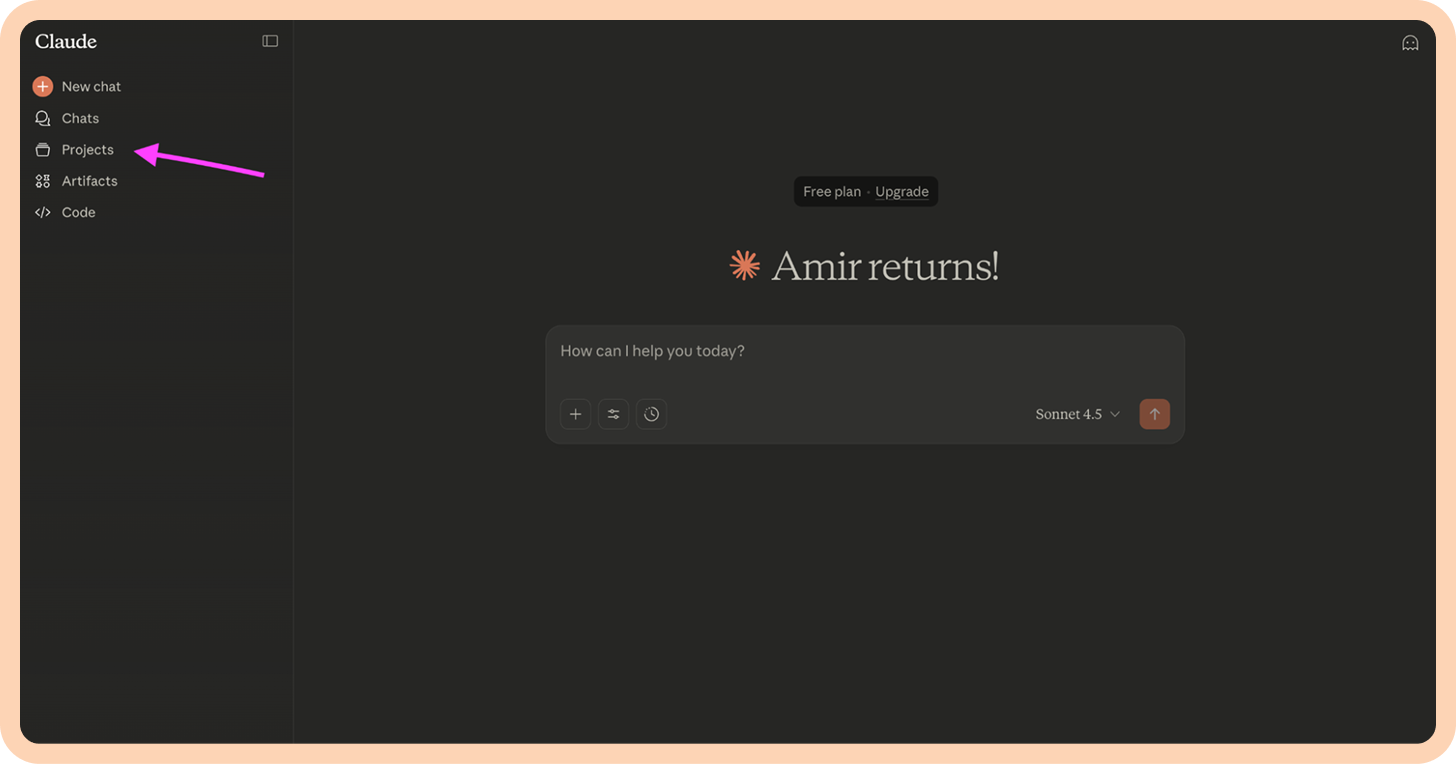Open the ghost incognito chat icon
Image resolution: width=1456 pixels, height=764 pixels.
[1410, 42]
